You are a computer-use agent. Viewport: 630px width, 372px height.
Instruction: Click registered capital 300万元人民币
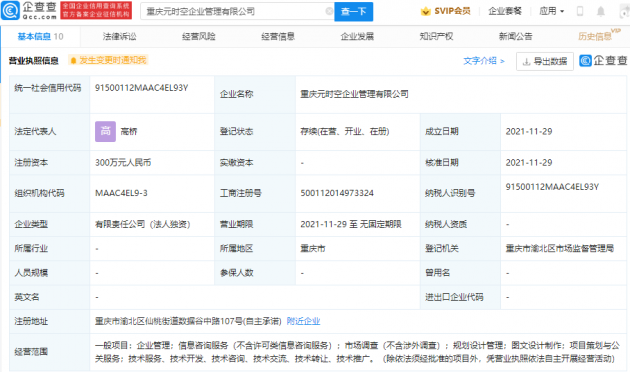123,163
